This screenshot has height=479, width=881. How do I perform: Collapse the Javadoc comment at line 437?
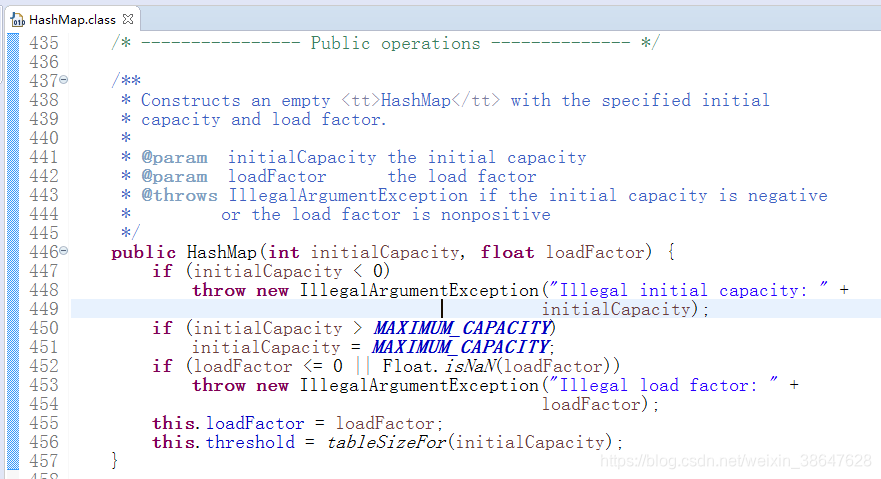64,80
